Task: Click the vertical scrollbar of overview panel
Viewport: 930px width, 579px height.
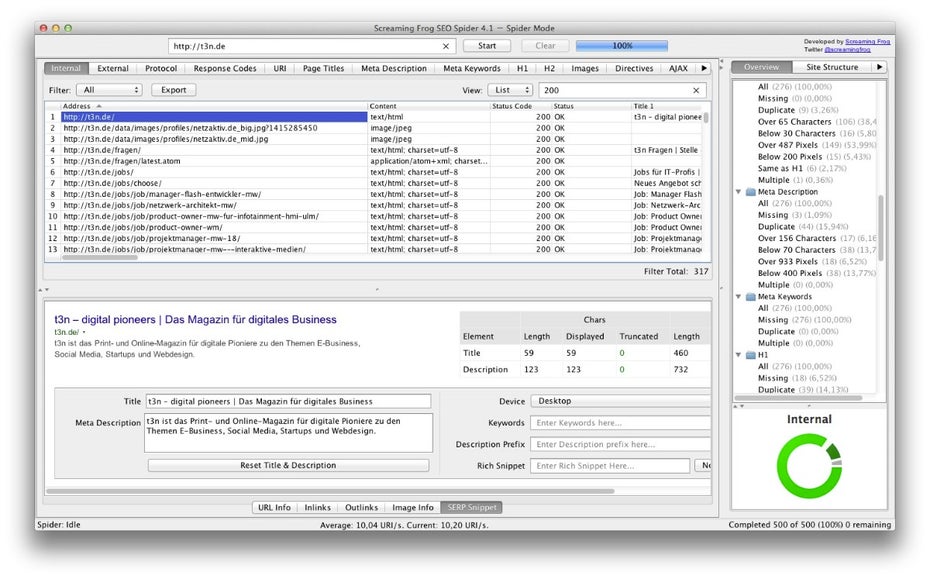Action: coord(881,228)
